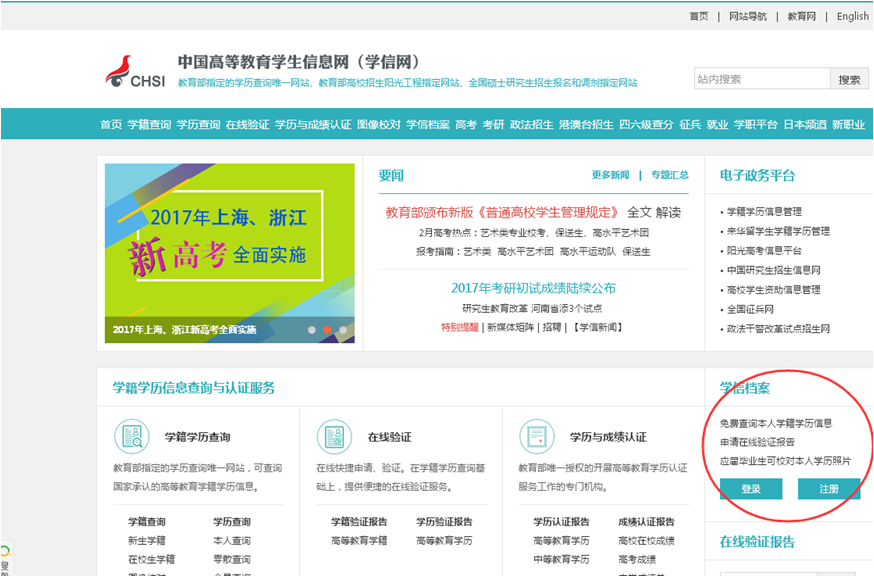This screenshot has width=874, height=577.
Task: Click 成绩认证报告 link
Action: pos(647,522)
